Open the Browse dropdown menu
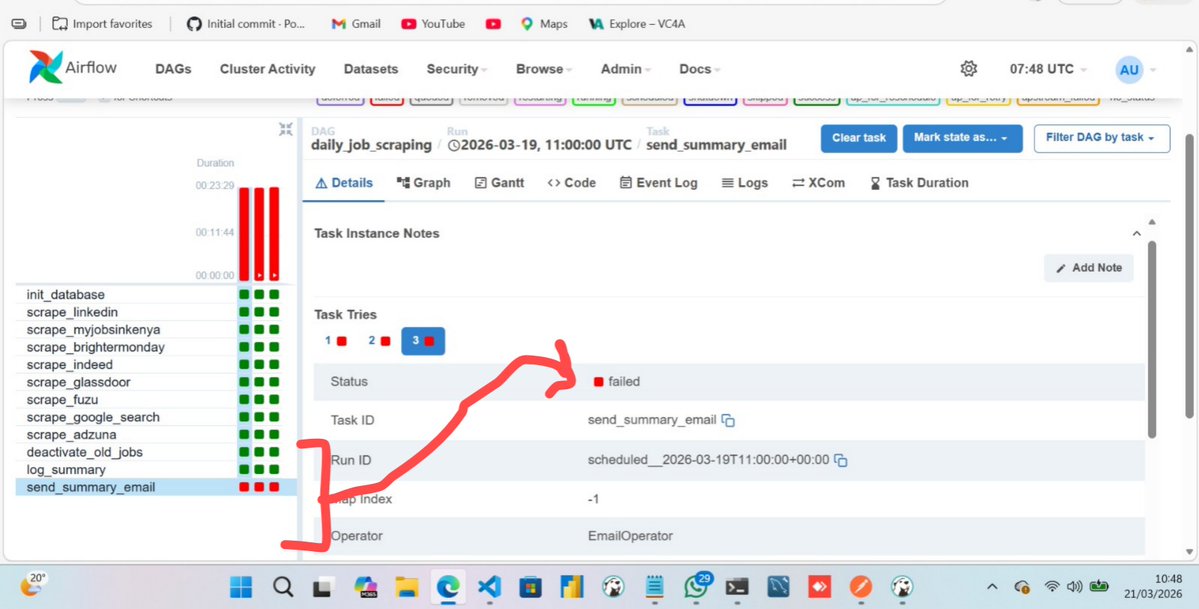This screenshot has width=1199, height=609. (544, 69)
